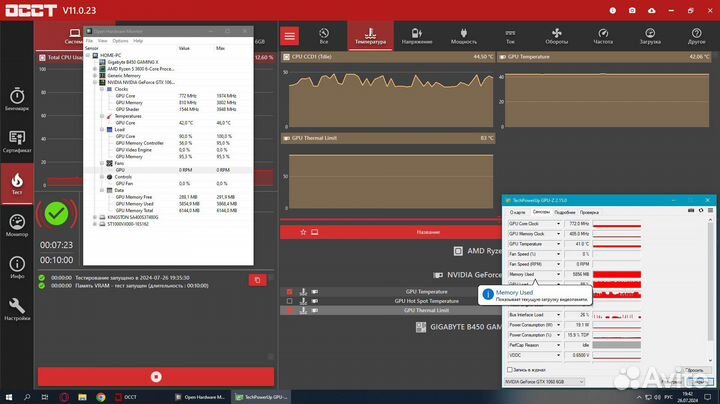Open the Тест flame section in OCCT sidebar
The width and height of the screenshot is (720, 404).
tap(17, 184)
